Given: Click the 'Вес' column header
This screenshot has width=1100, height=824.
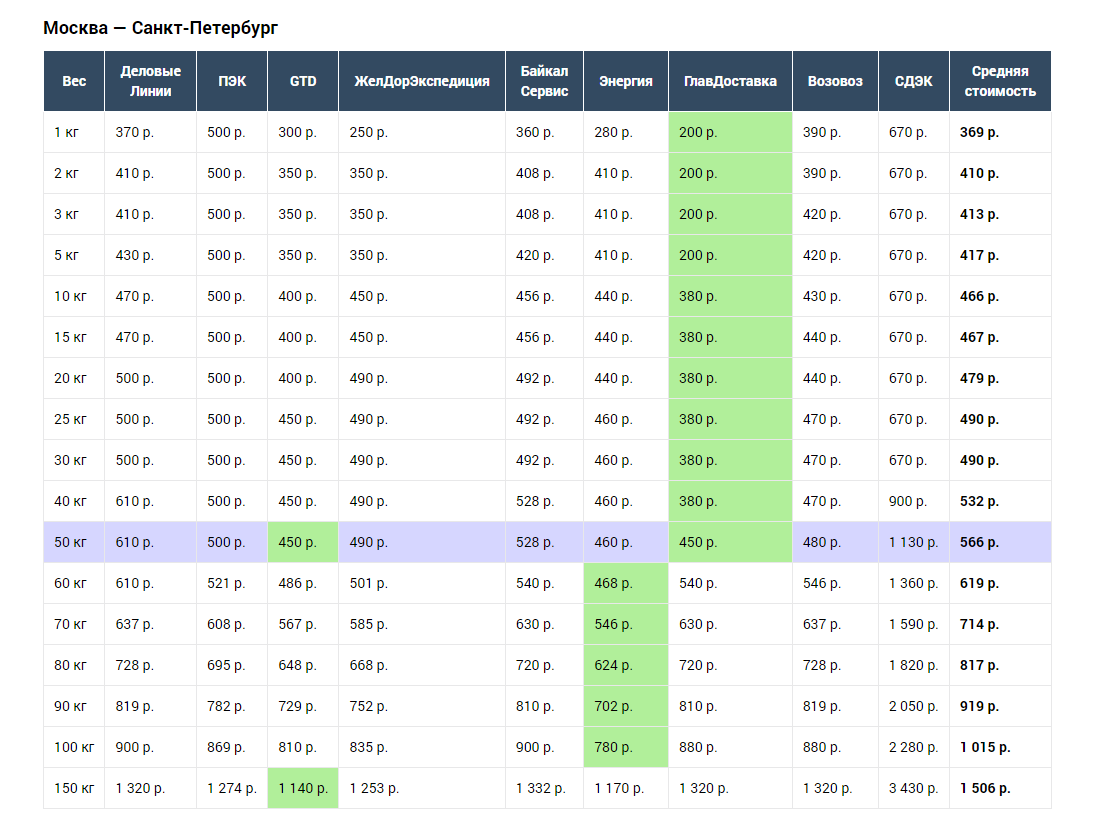Looking at the screenshot, I should coord(74,81).
